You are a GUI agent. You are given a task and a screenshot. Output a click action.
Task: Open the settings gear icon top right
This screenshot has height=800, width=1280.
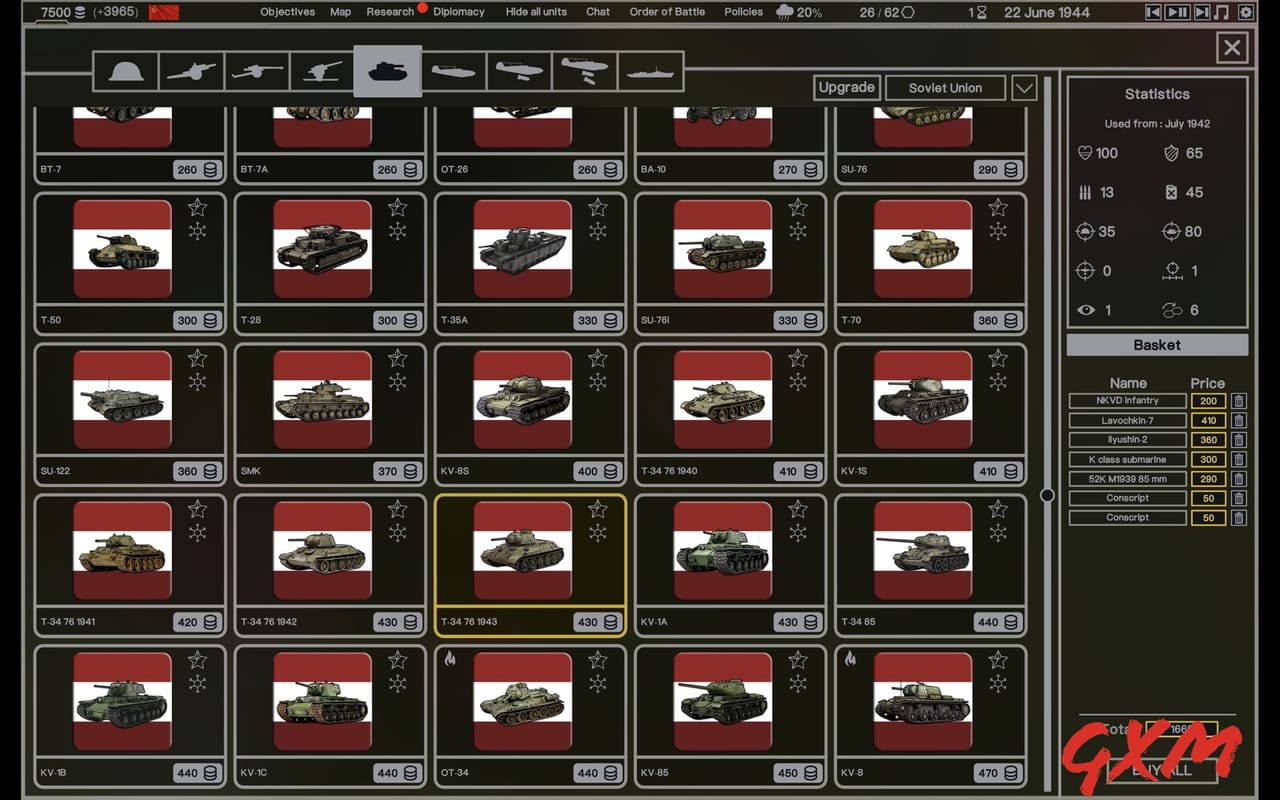pyautogui.click(x=1246, y=13)
